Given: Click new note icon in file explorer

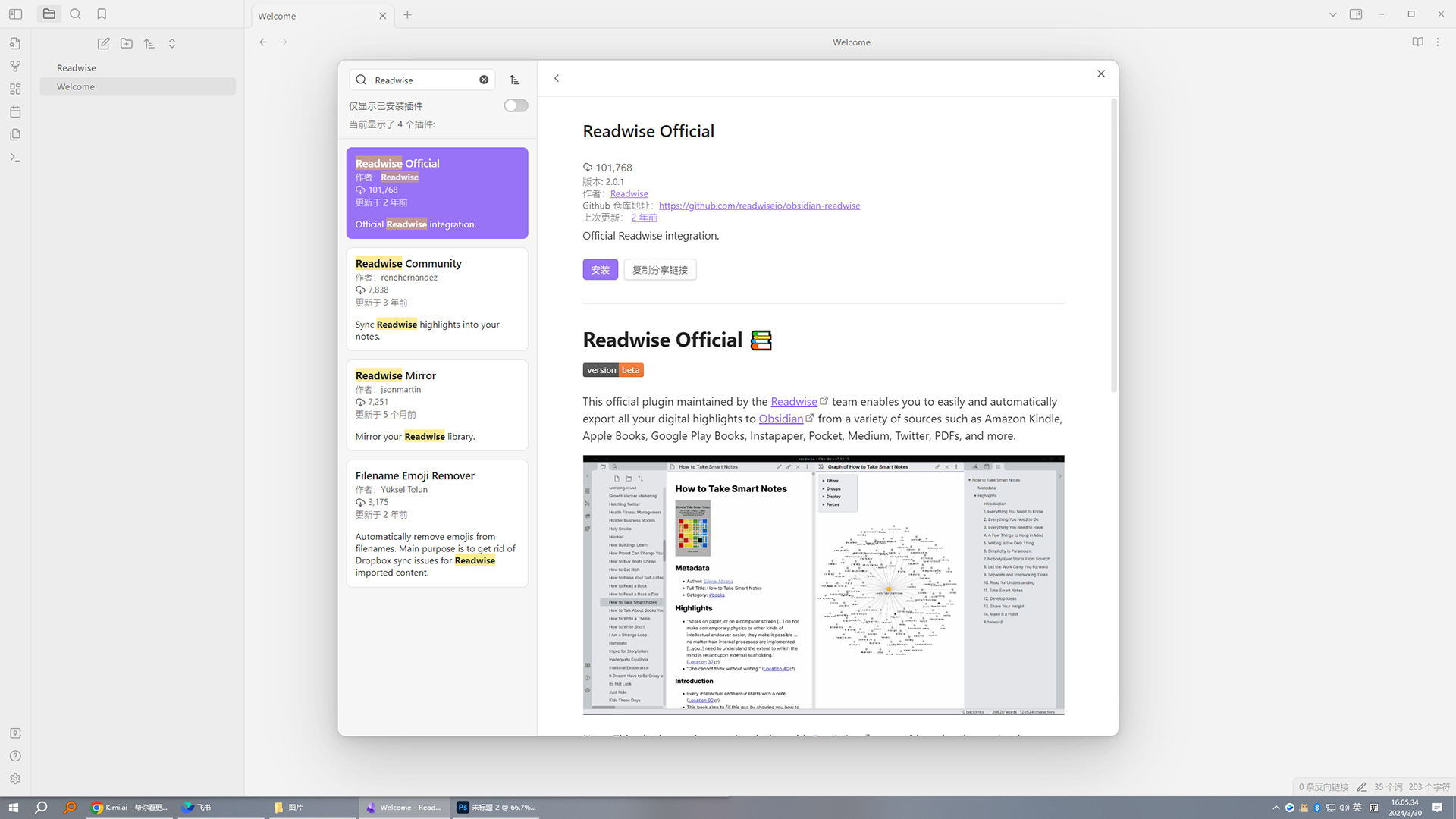Looking at the screenshot, I should [104, 43].
